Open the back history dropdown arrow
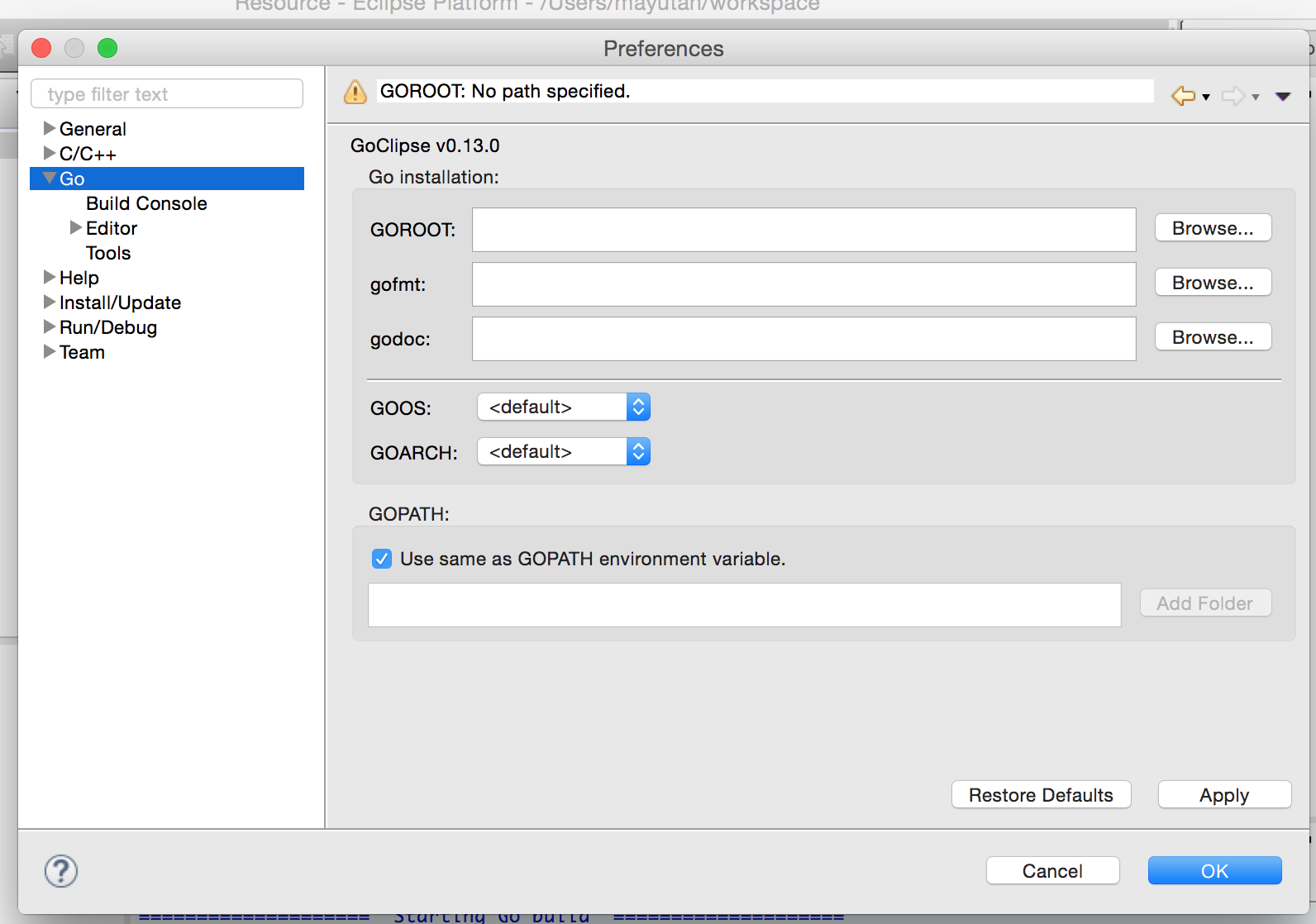The image size is (1316, 924). (x=1206, y=98)
